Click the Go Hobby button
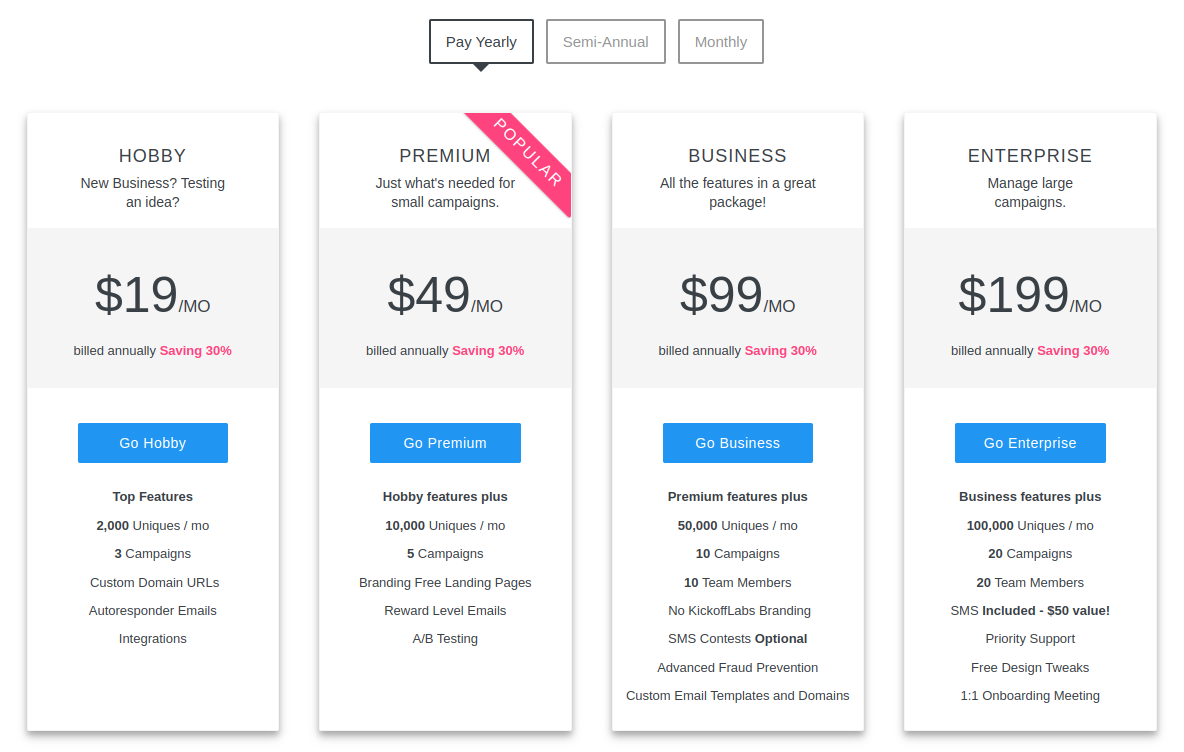 click(153, 442)
